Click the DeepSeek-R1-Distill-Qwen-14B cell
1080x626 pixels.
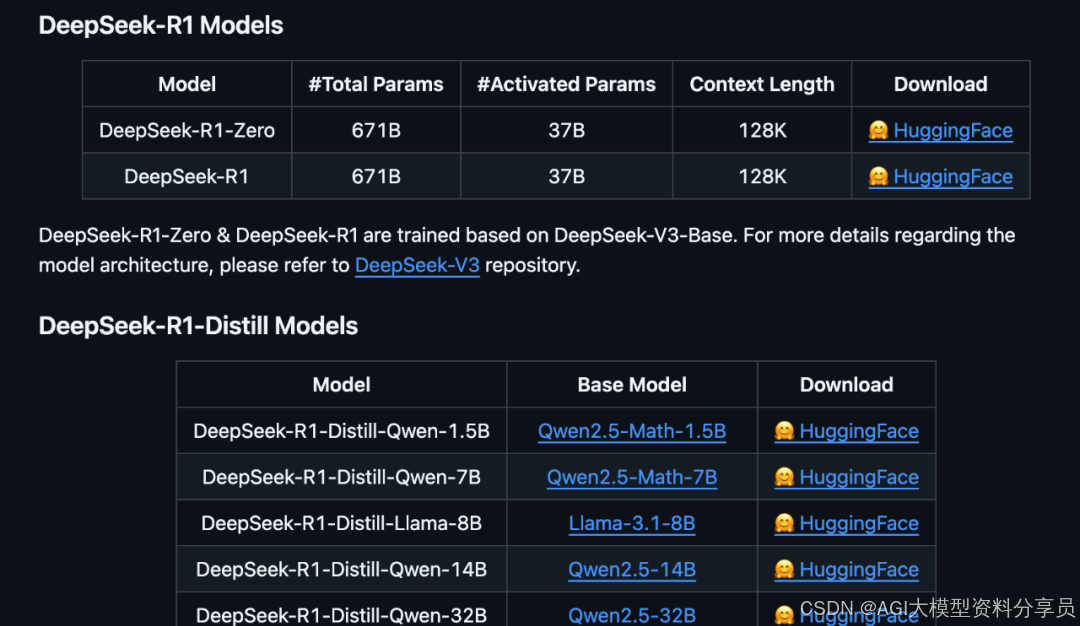click(x=341, y=570)
